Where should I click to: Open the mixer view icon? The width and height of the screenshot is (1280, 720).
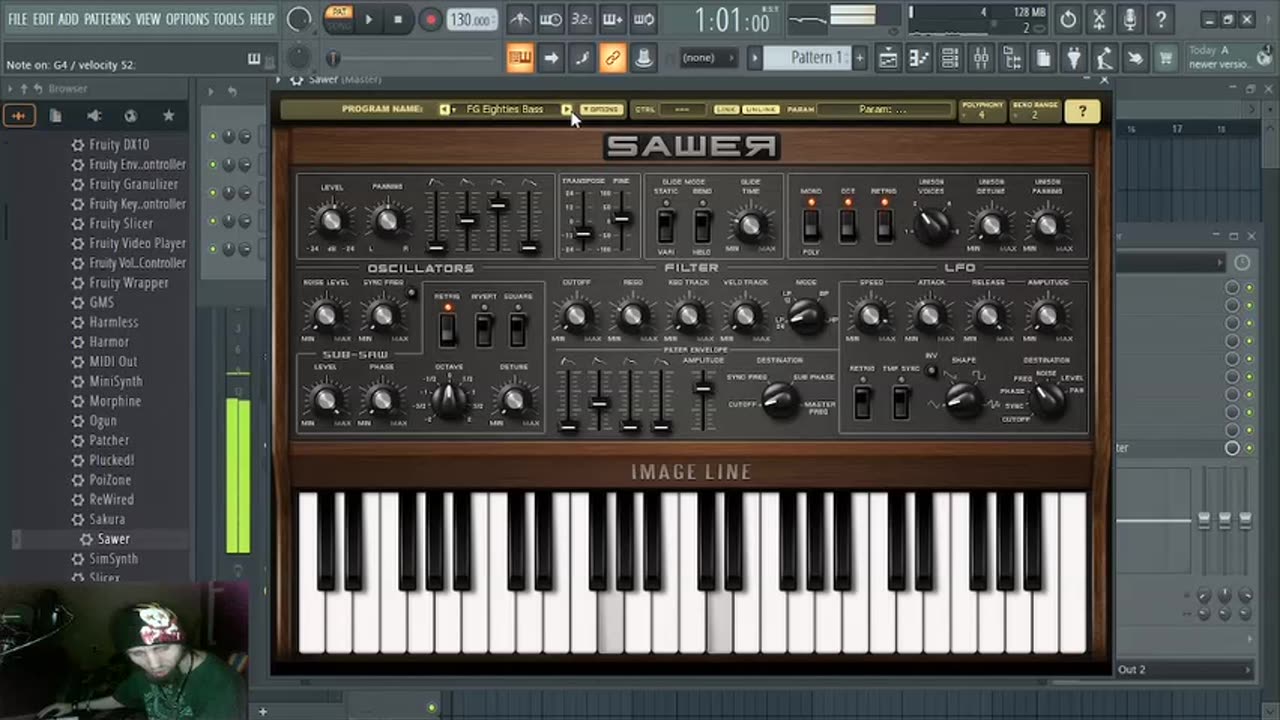(981, 59)
